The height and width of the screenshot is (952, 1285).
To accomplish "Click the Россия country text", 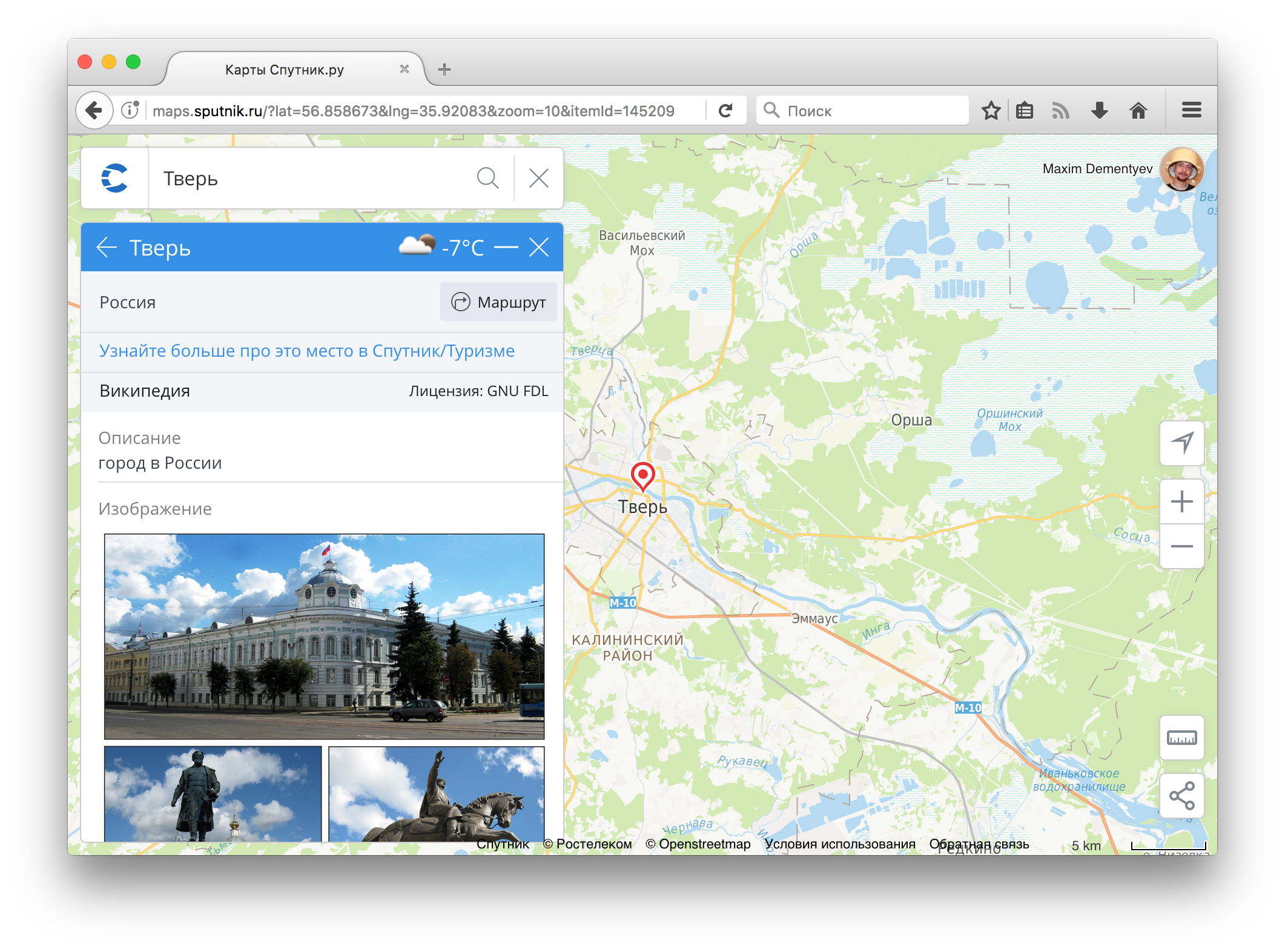I will [127, 302].
